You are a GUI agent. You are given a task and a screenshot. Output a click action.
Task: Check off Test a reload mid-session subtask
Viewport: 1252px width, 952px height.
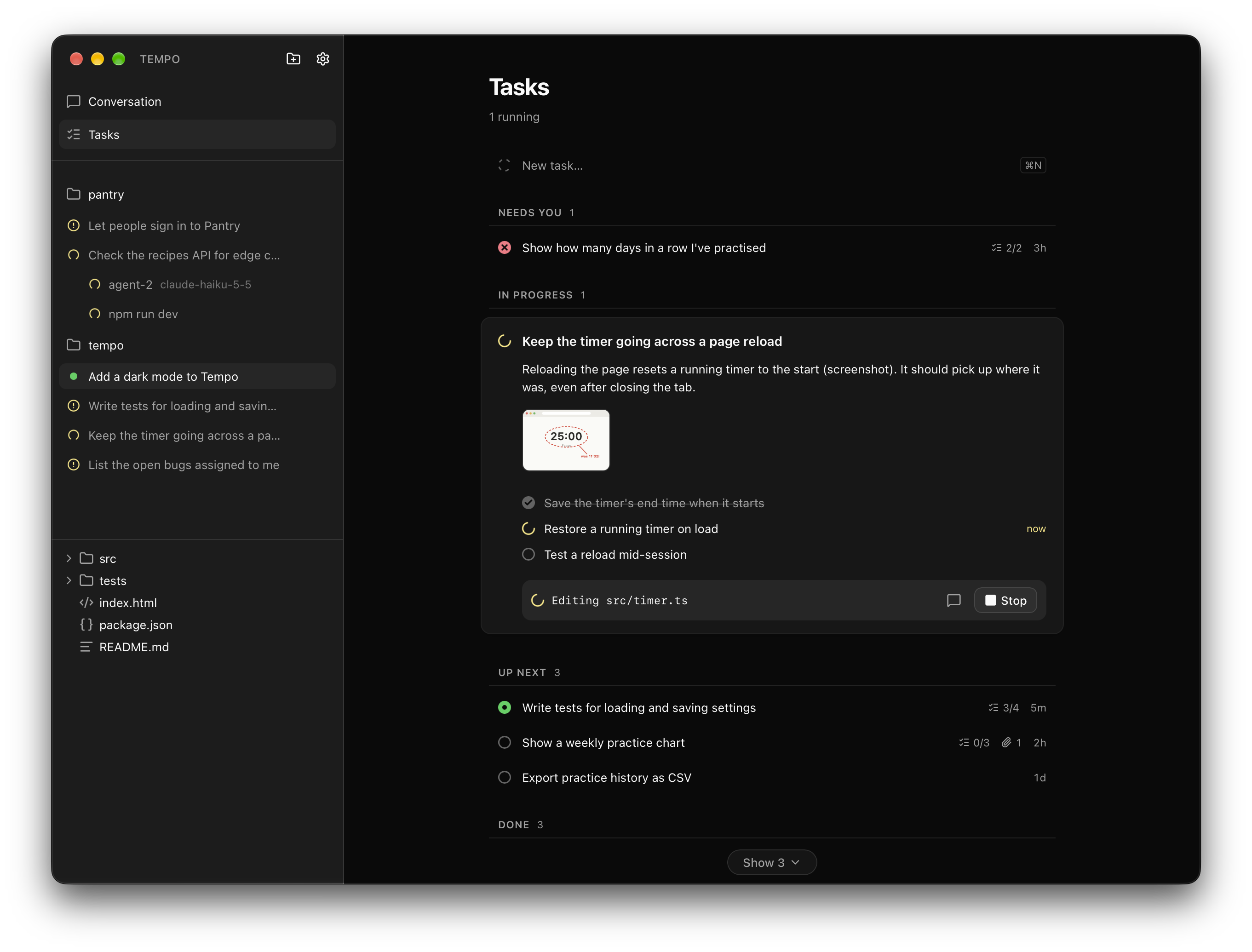(x=528, y=554)
